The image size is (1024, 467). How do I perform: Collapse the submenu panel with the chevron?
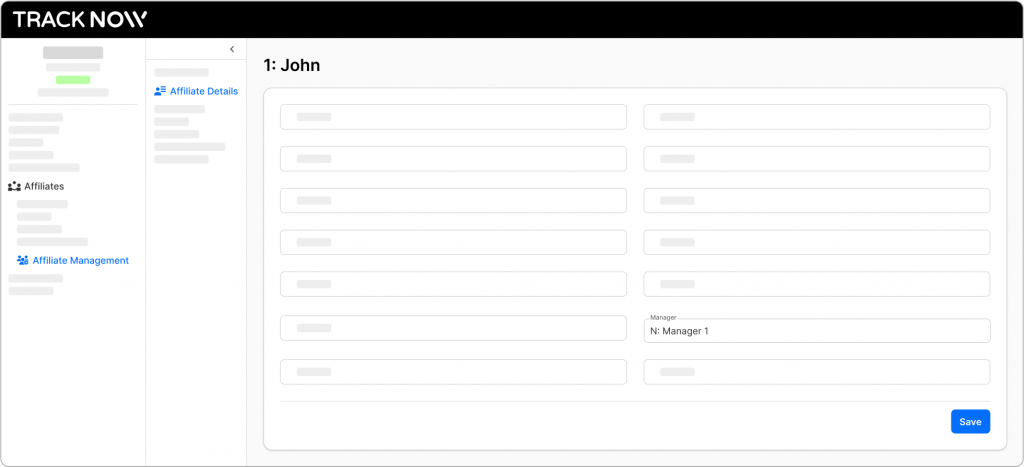232,49
